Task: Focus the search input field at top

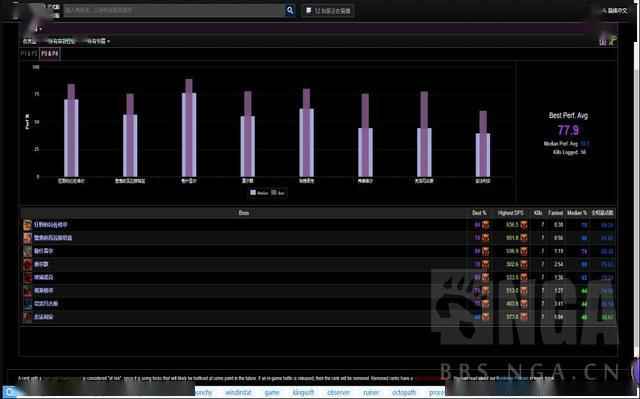Action: (x=173, y=11)
